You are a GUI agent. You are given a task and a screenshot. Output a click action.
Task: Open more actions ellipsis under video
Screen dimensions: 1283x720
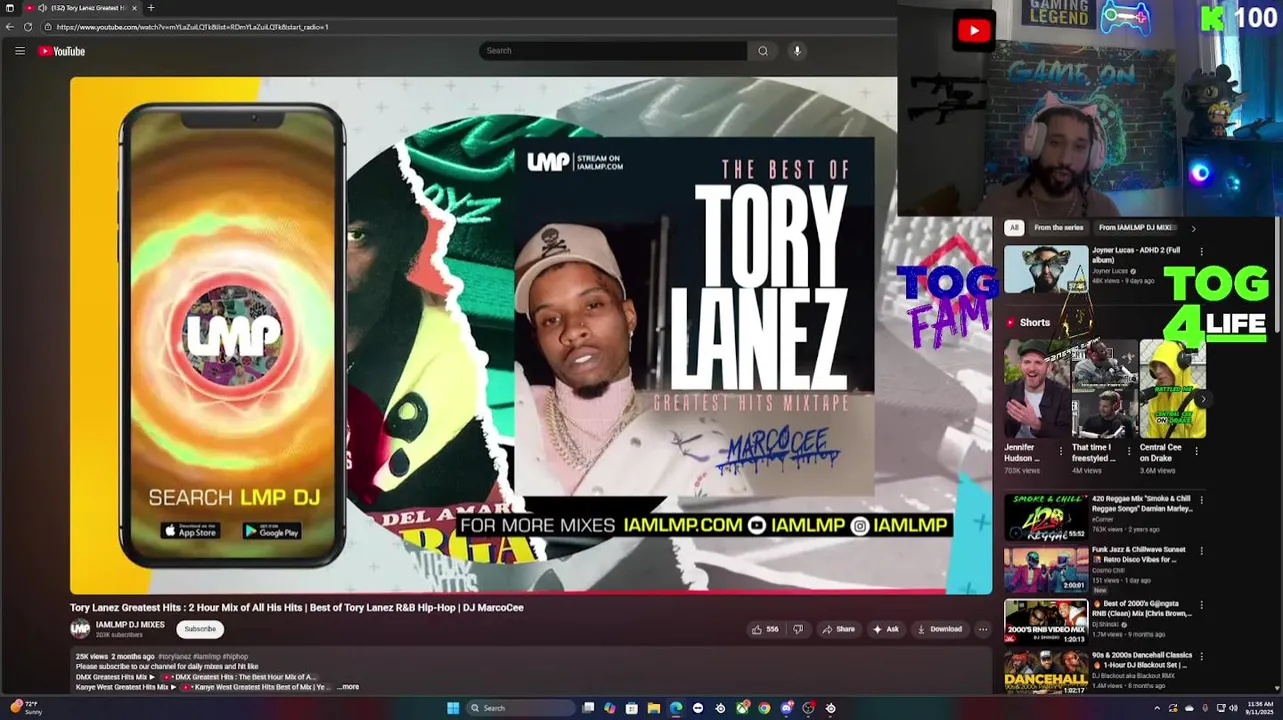click(x=983, y=629)
